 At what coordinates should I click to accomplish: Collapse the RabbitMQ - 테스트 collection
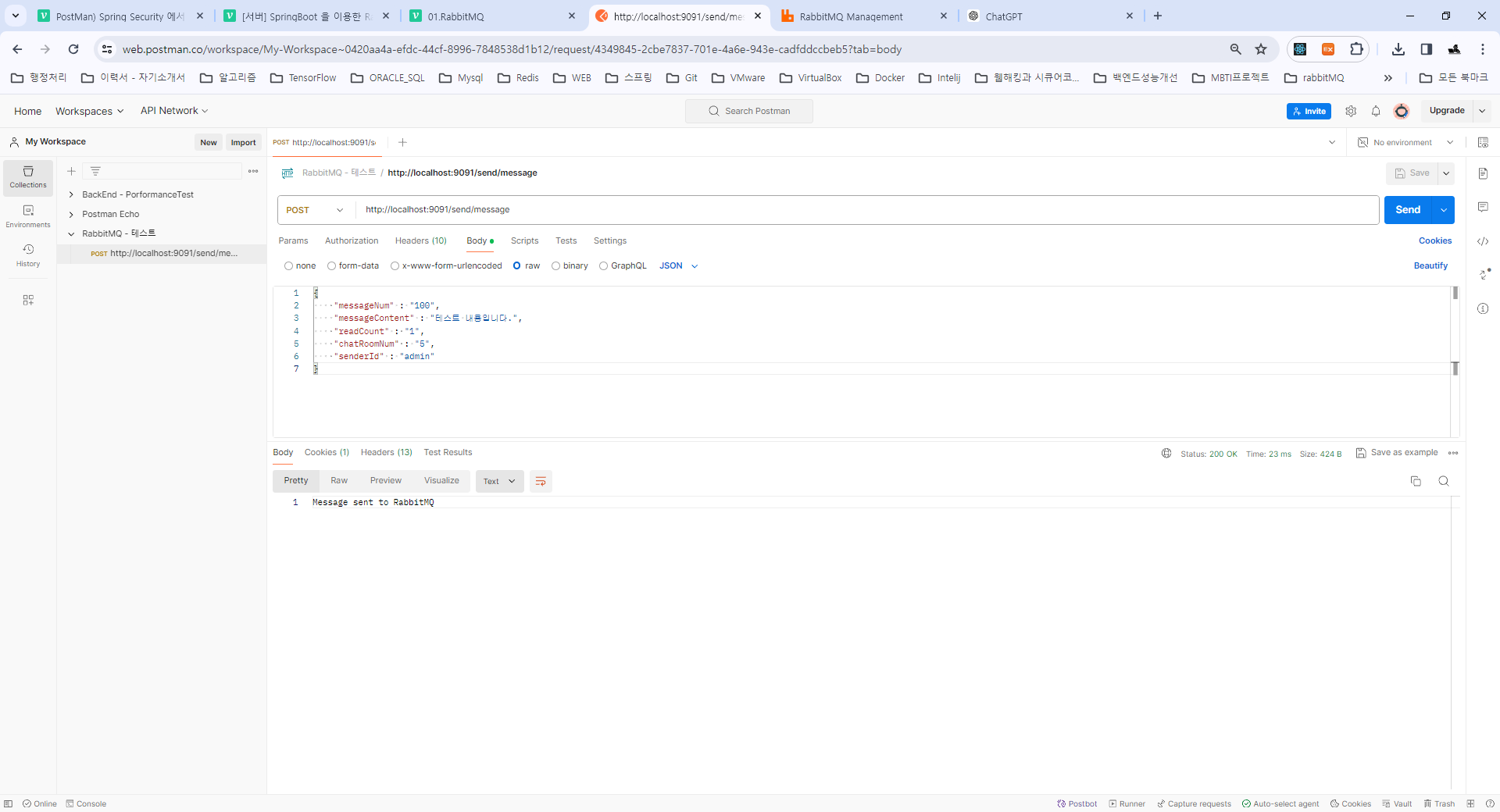[x=71, y=233]
